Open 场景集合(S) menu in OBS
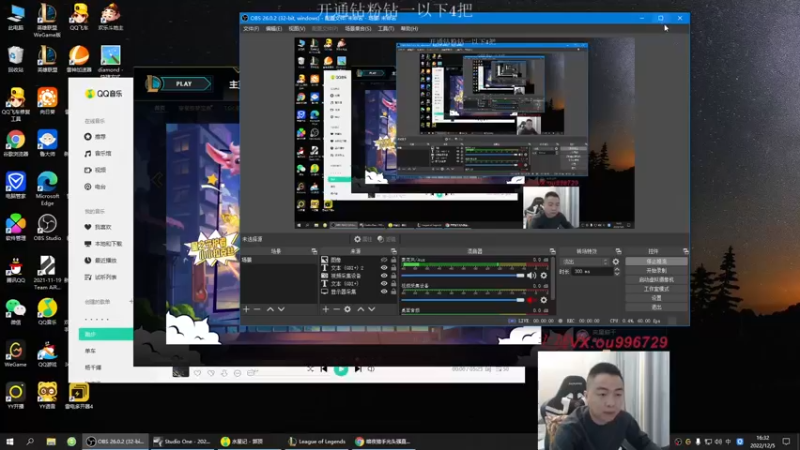 (358, 29)
